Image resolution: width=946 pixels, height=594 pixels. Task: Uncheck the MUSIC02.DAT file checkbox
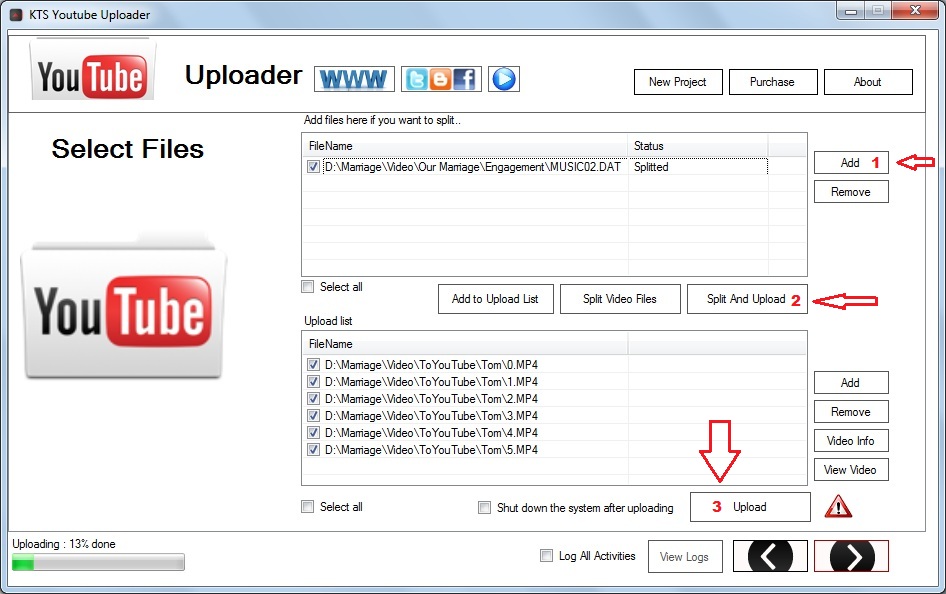click(313, 166)
